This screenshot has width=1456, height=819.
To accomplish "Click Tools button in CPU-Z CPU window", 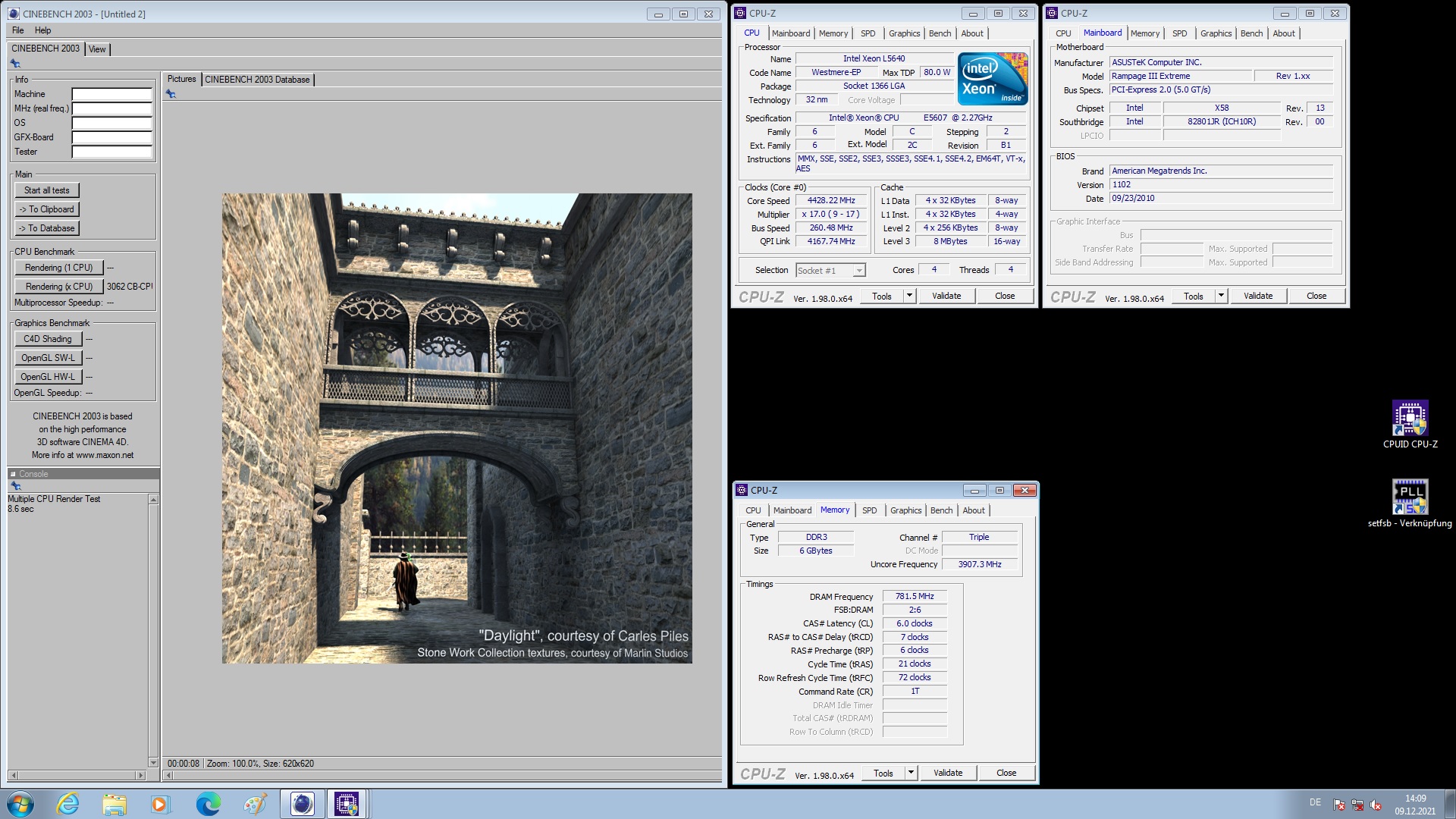I will click(x=882, y=296).
